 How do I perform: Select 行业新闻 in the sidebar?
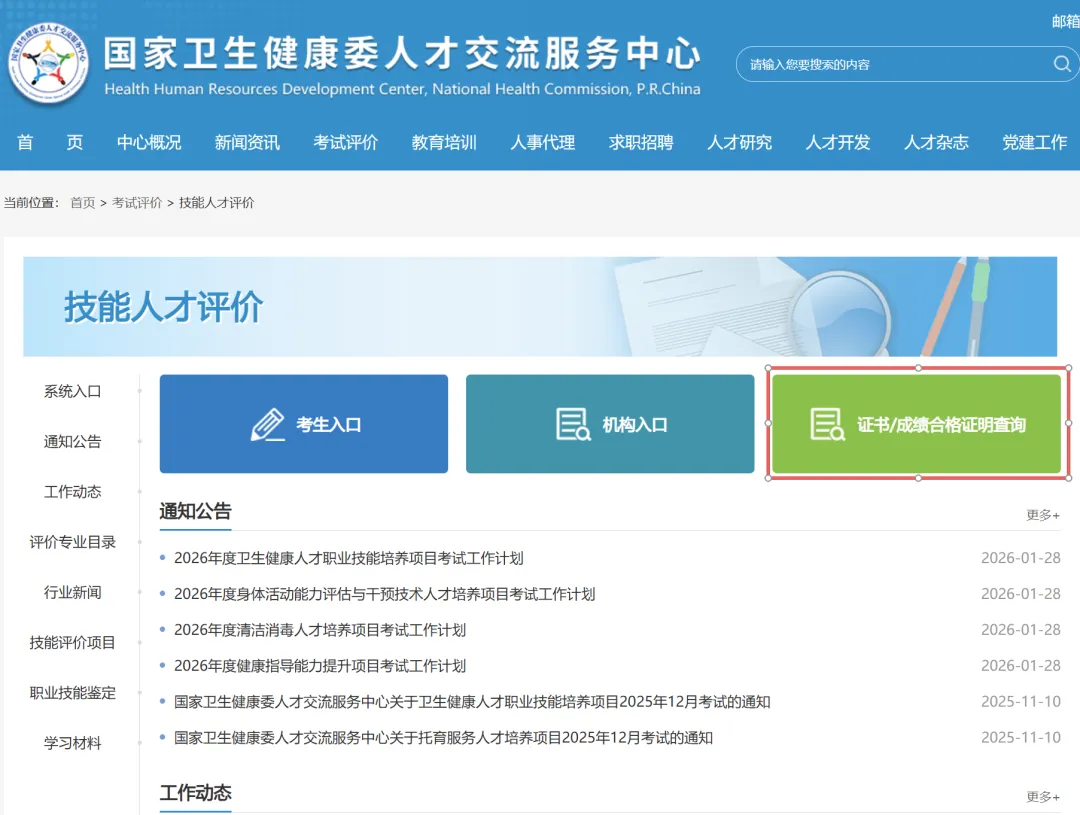click(72, 592)
